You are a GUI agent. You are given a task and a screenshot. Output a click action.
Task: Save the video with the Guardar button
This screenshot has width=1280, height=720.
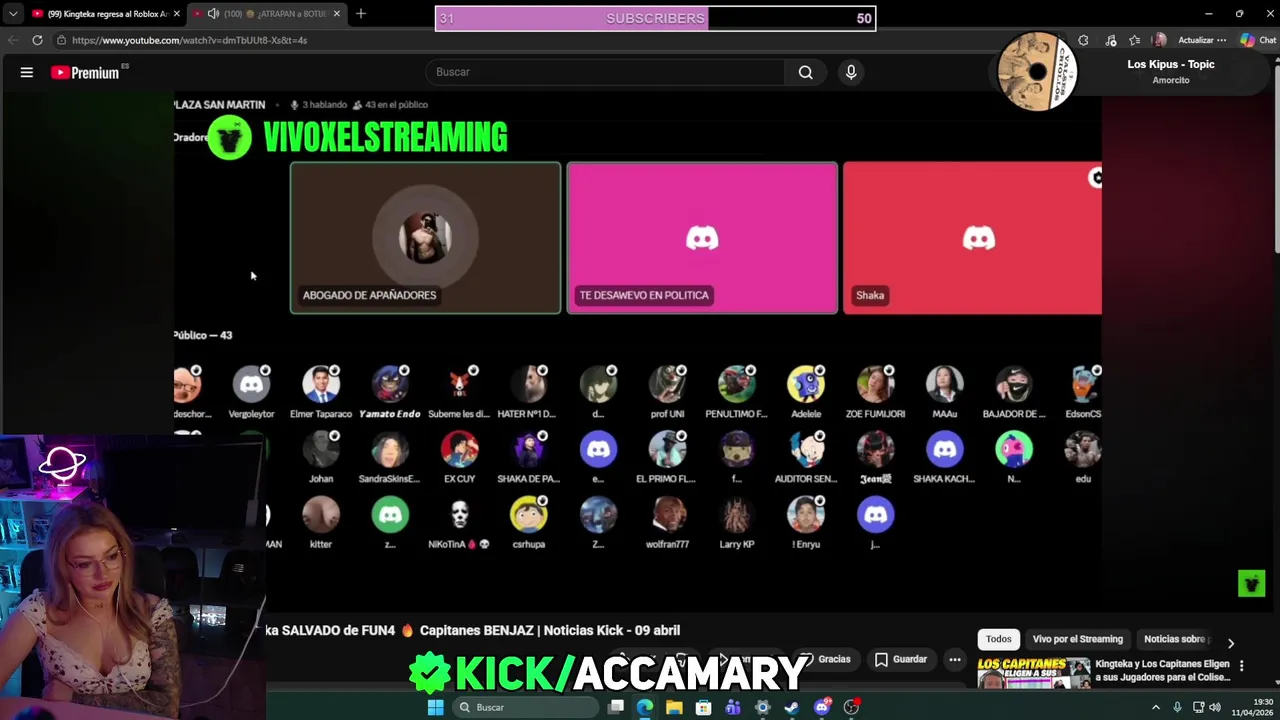901,659
